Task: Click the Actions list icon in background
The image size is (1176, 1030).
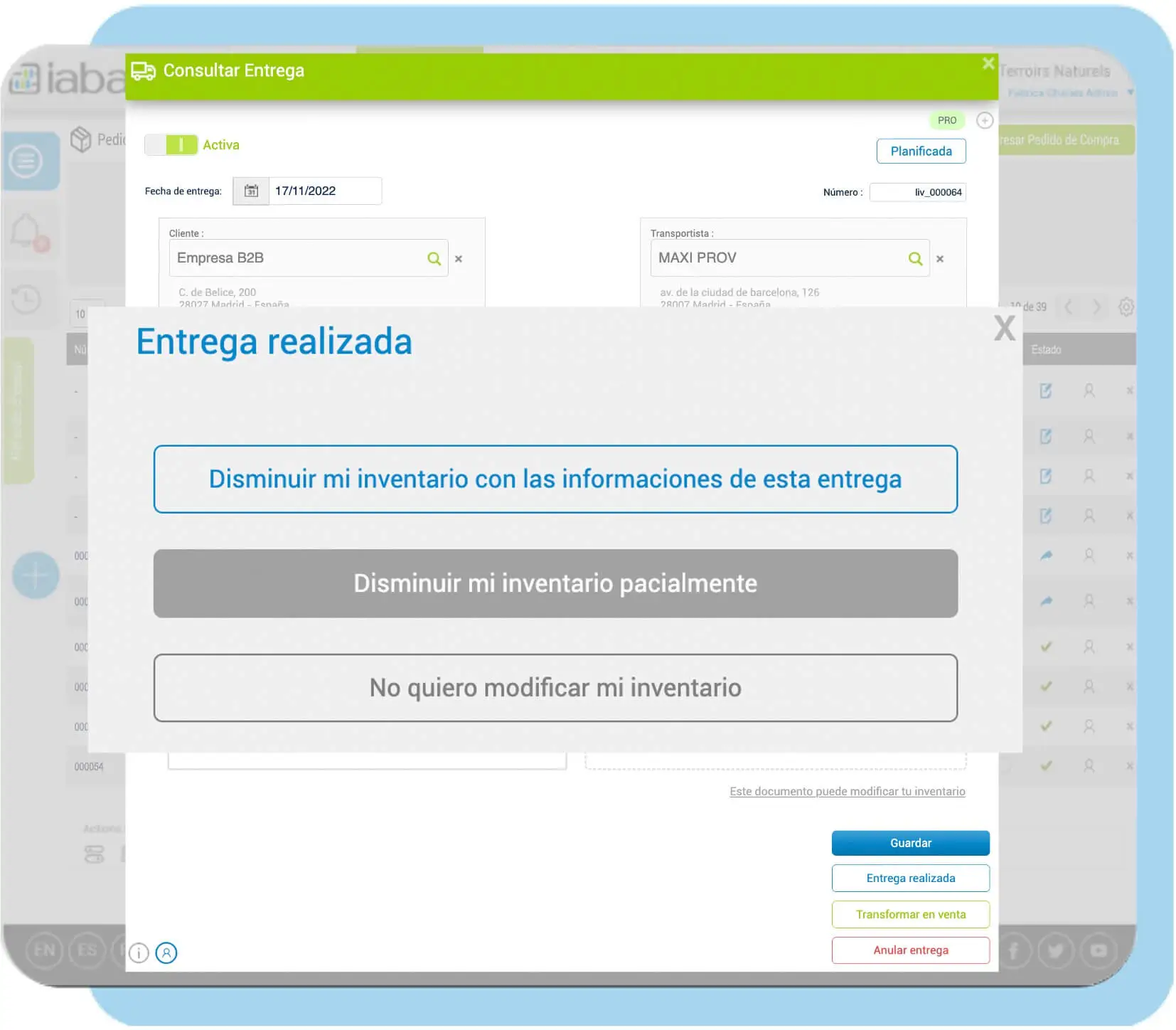Action: click(x=94, y=854)
